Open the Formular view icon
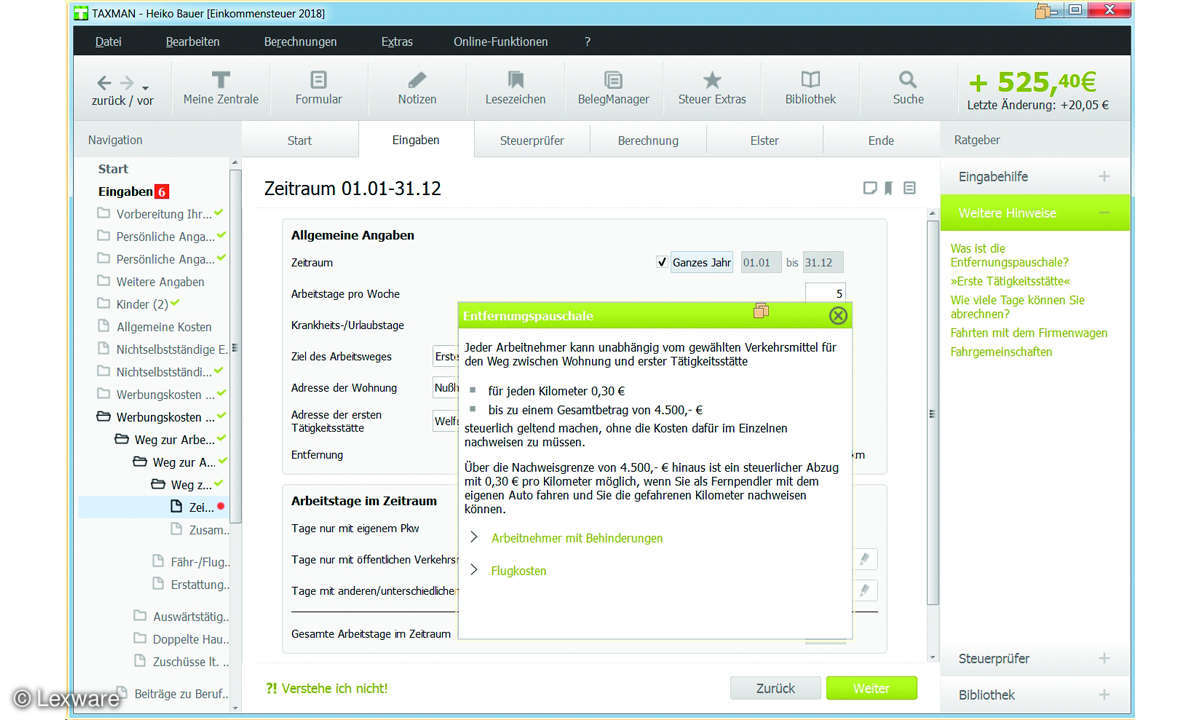Screen dimensions: 1200x720 click(x=318, y=88)
